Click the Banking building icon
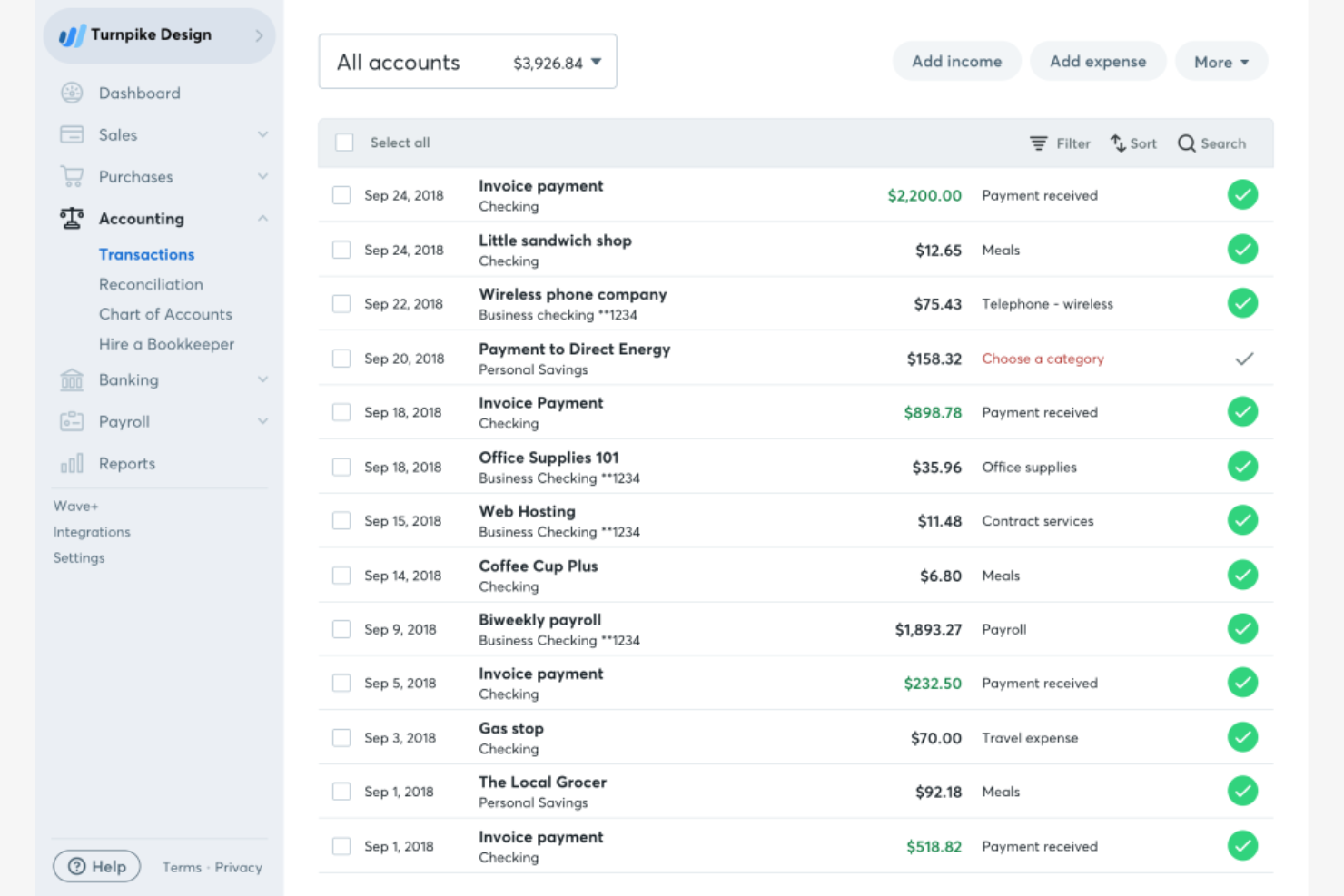 pyautogui.click(x=72, y=379)
